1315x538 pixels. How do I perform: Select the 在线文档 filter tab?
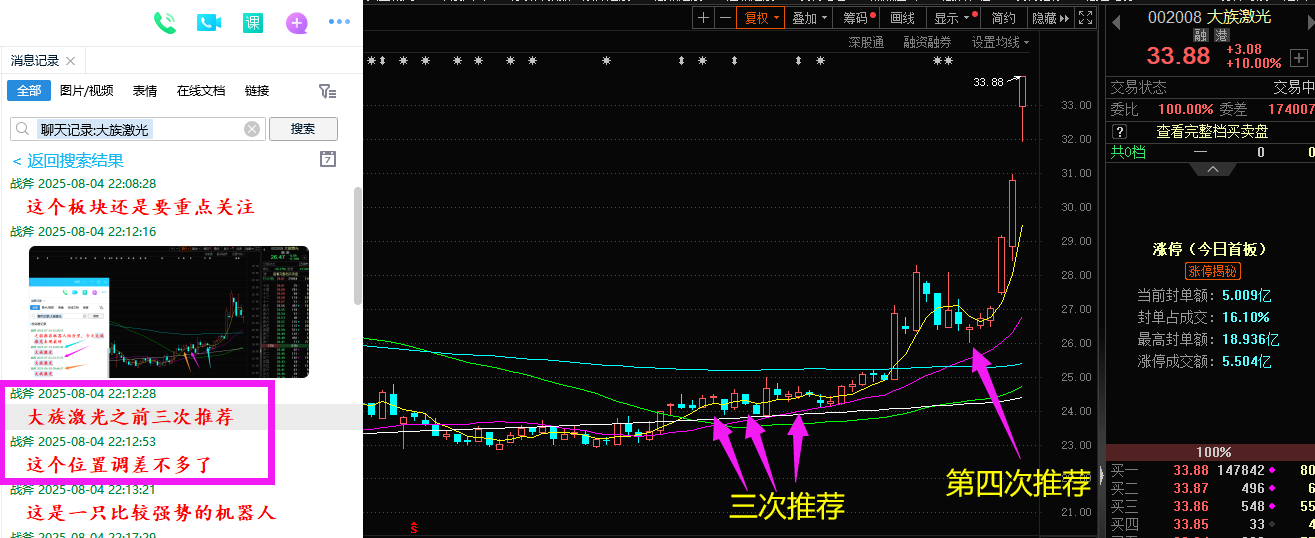pyautogui.click(x=201, y=91)
